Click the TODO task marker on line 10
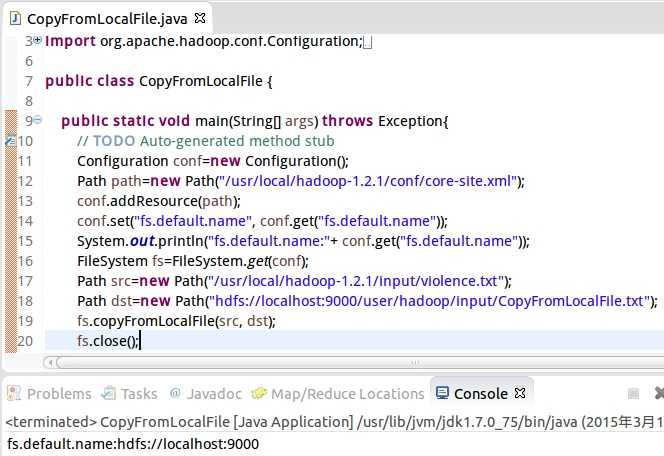Viewport: 664px width, 456px height. (x=10, y=140)
